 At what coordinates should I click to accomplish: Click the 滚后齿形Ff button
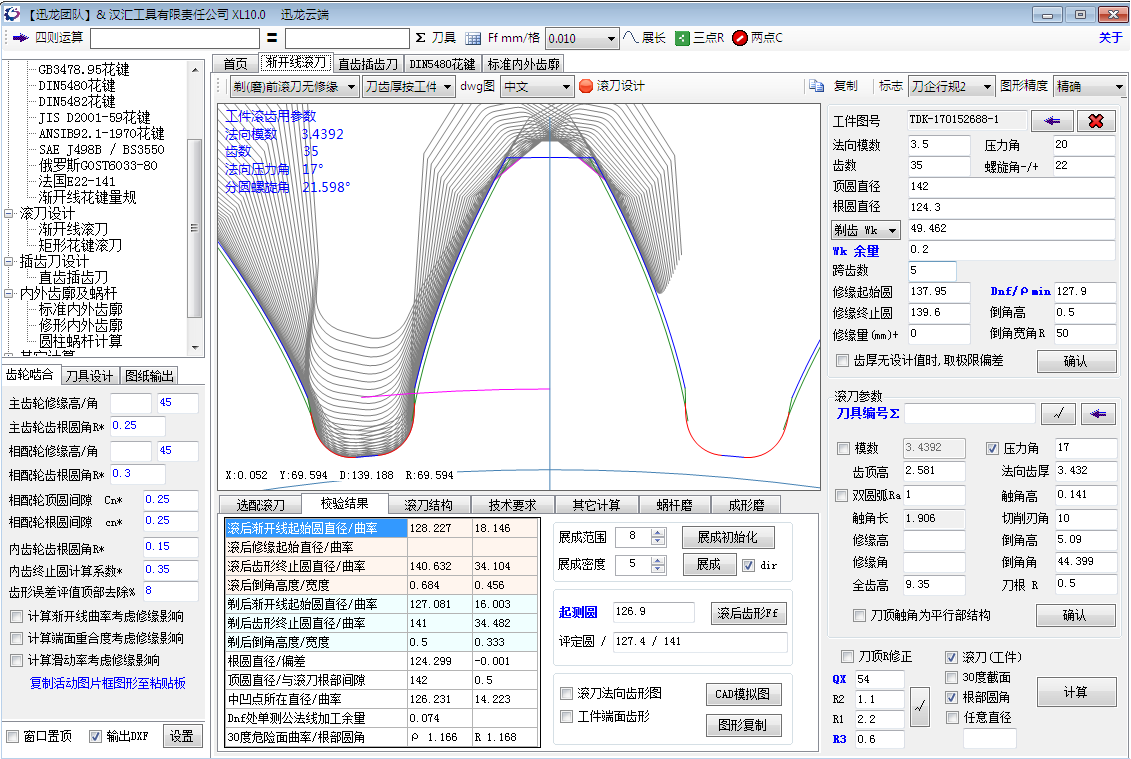pyautogui.click(x=748, y=613)
